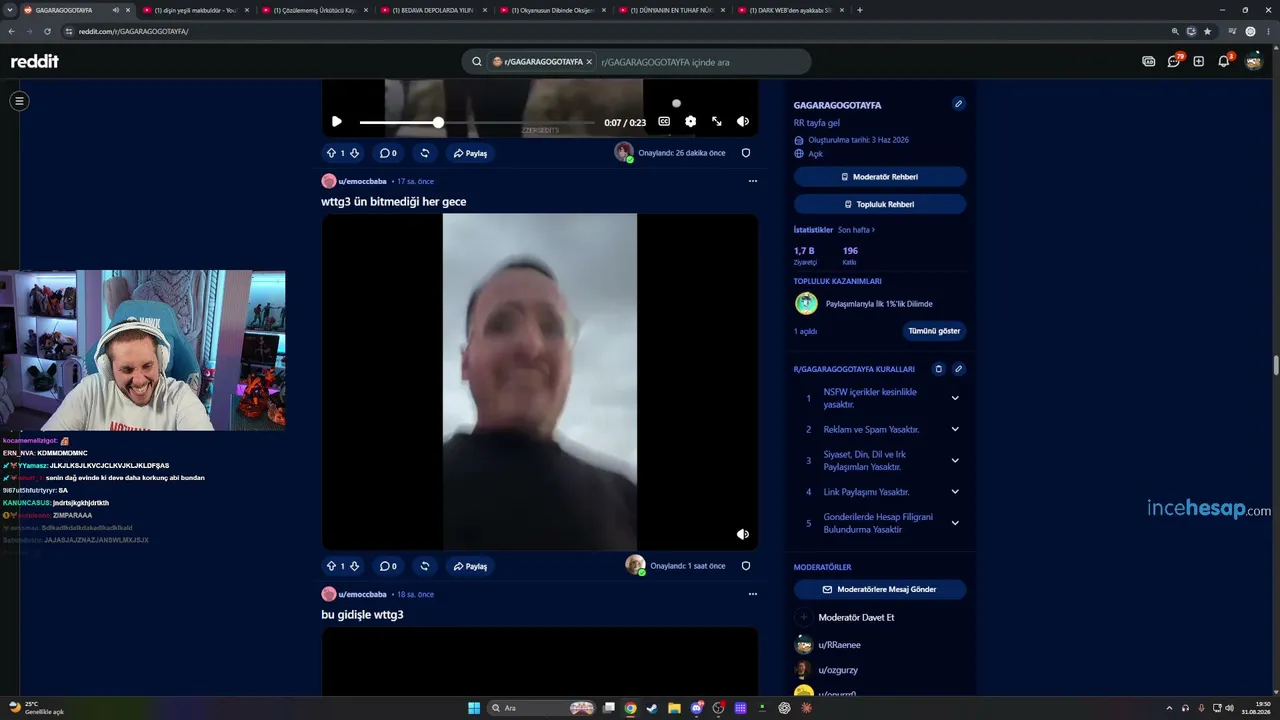Open a new browser tab

[860, 10]
